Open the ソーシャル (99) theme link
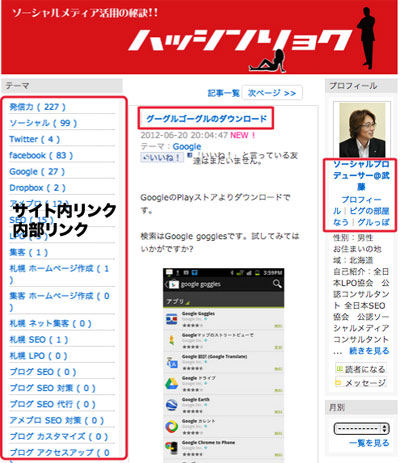 pos(43,123)
